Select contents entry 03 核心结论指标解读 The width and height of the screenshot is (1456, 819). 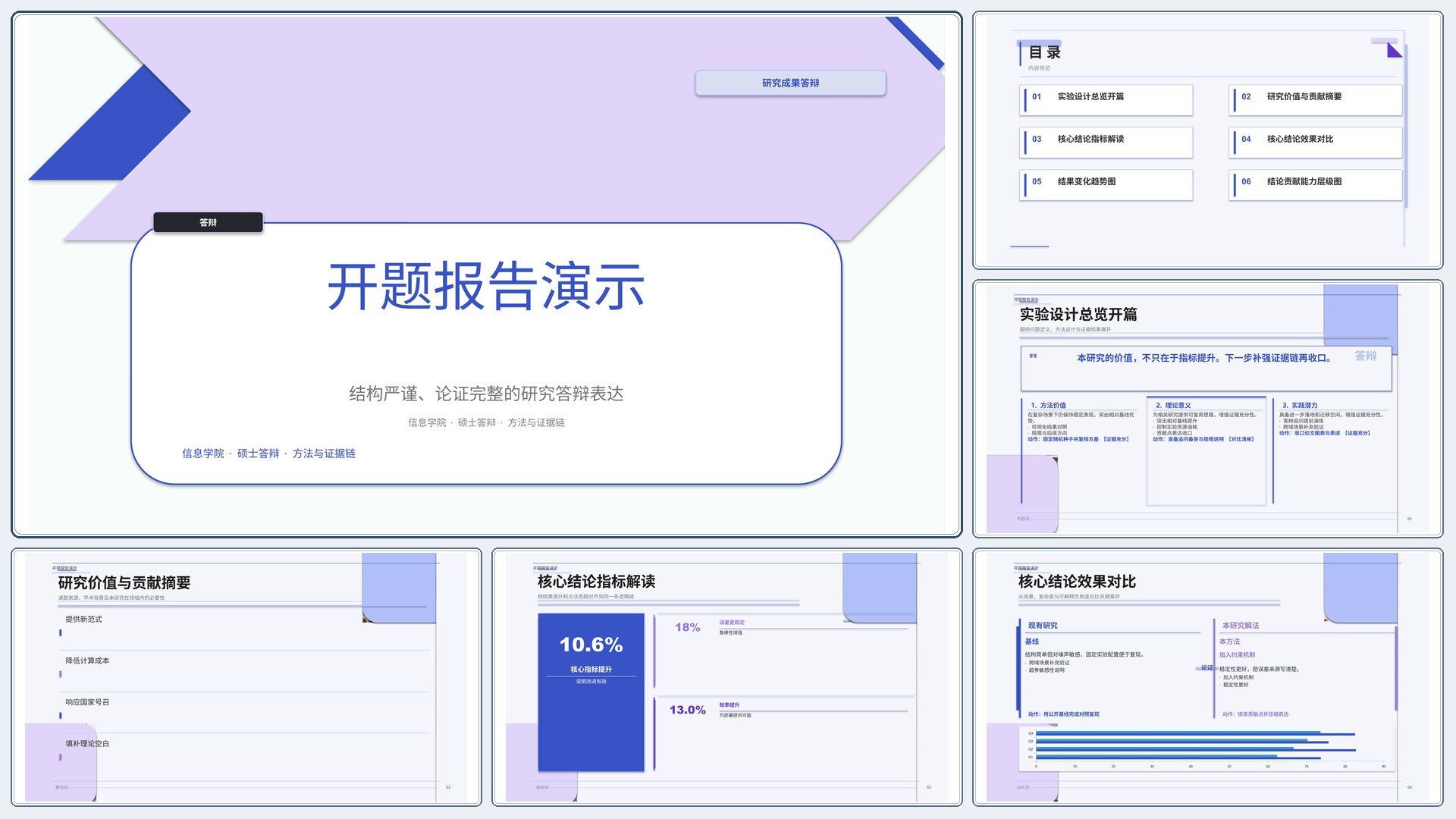click(x=1106, y=142)
